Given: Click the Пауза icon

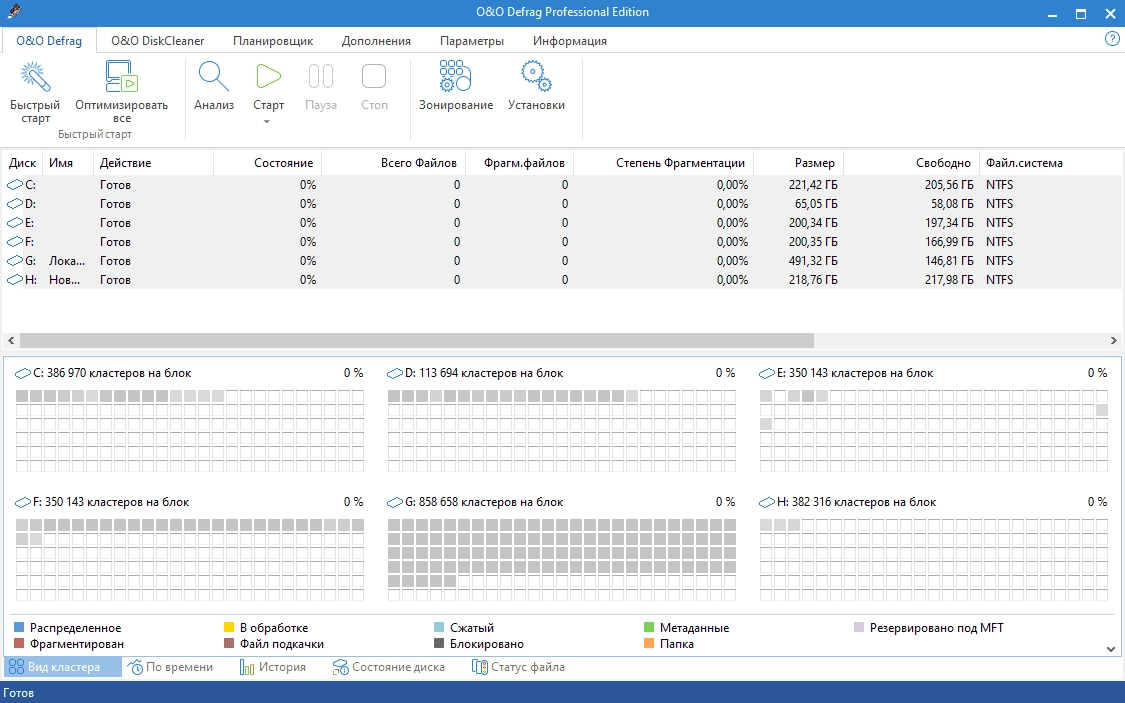Looking at the screenshot, I should [321, 76].
